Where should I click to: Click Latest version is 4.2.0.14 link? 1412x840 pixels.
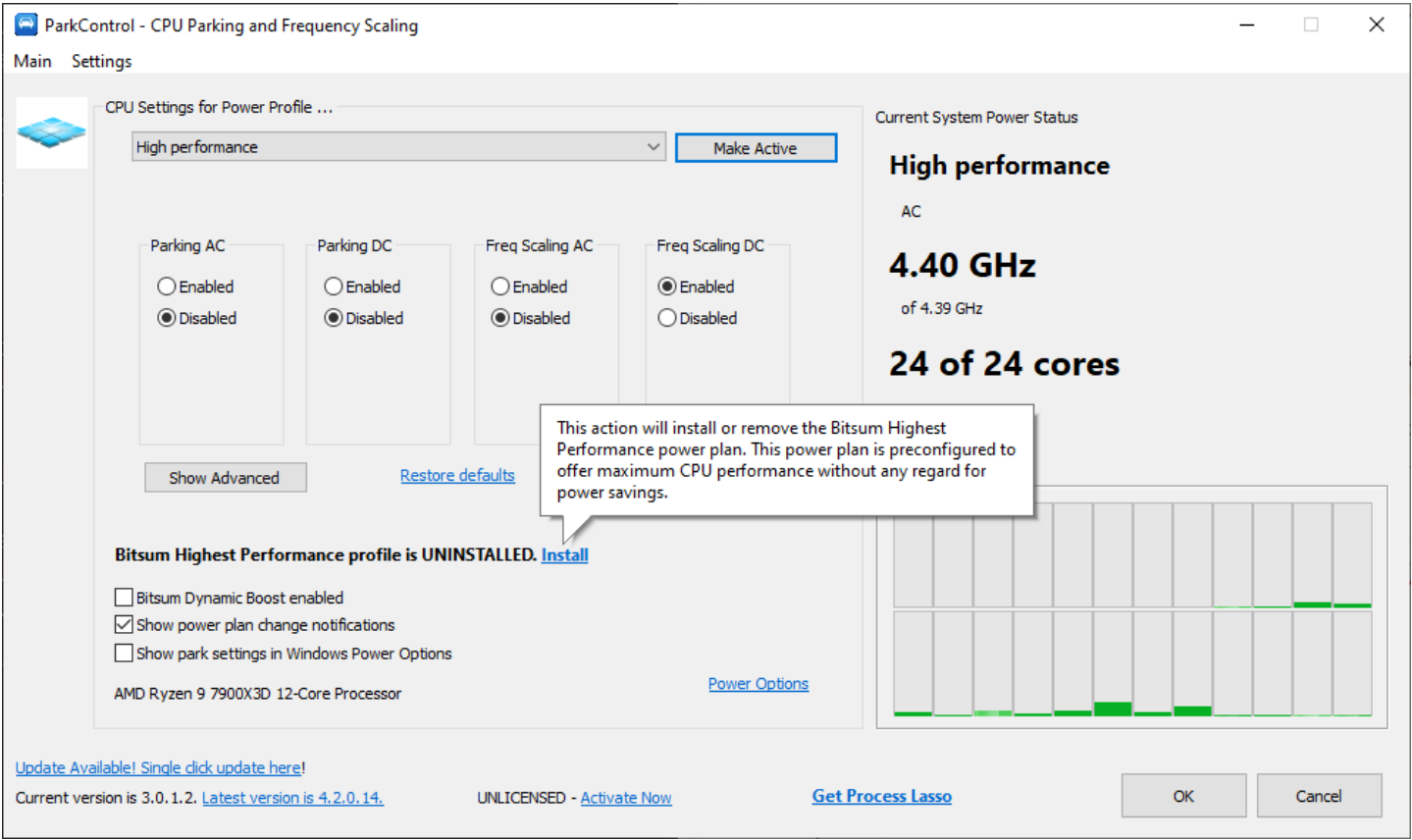pos(292,798)
